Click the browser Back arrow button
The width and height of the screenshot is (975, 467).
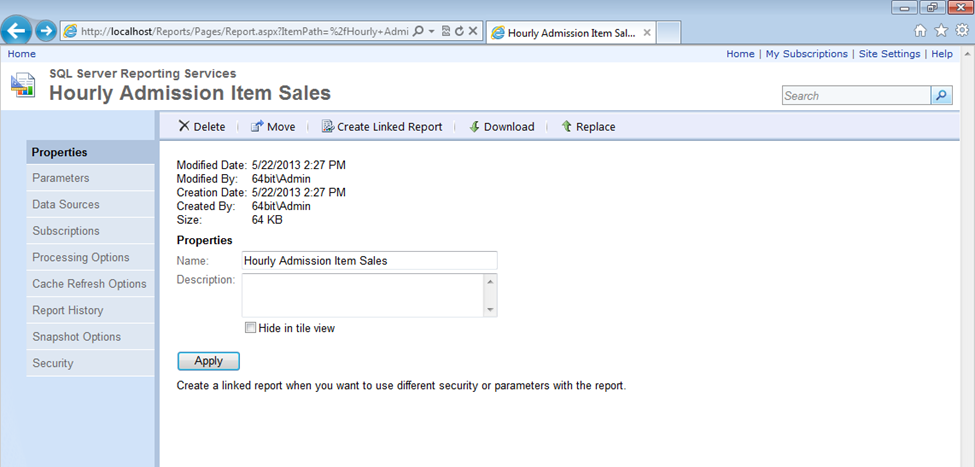[x=16, y=31]
